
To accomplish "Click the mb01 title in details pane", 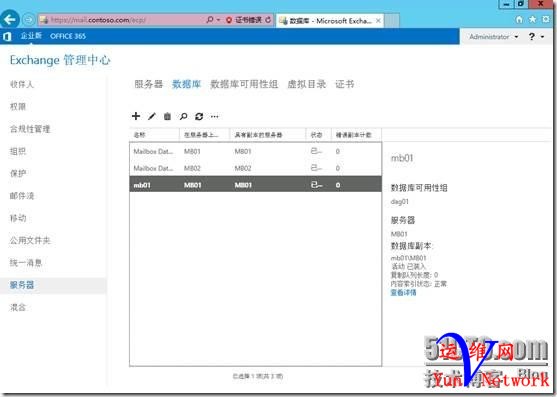I will point(402,158).
